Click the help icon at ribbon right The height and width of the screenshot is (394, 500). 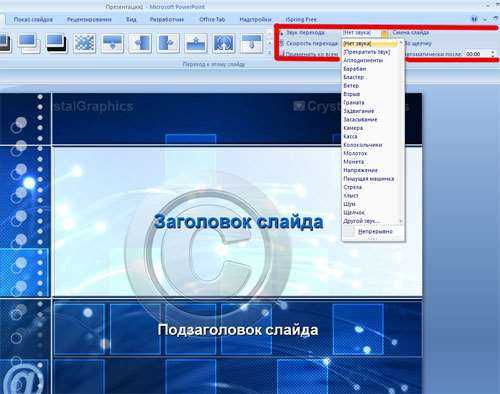(474, 19)
